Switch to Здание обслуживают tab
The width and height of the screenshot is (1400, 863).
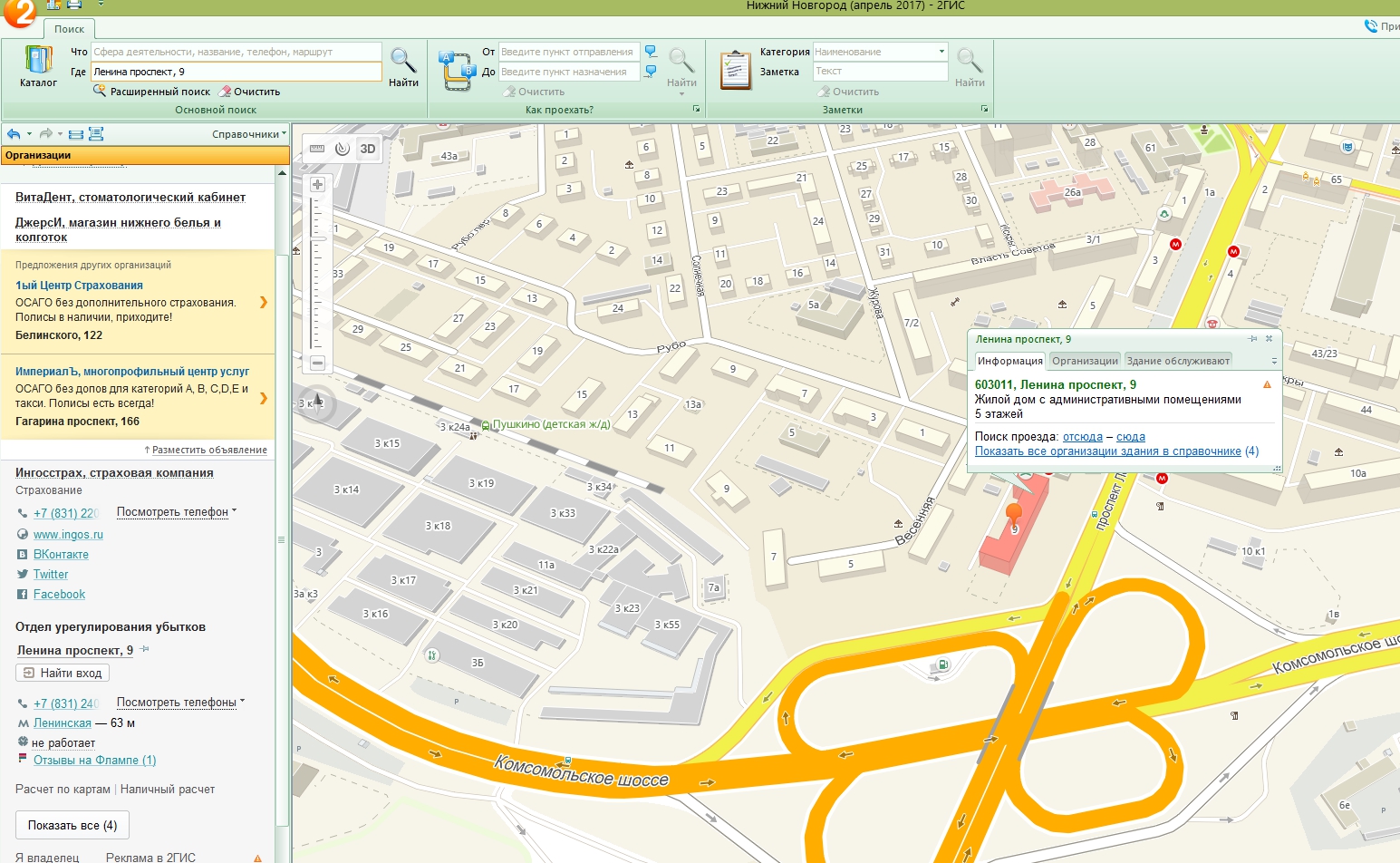pyautogui.click(x=1178, y=361)
